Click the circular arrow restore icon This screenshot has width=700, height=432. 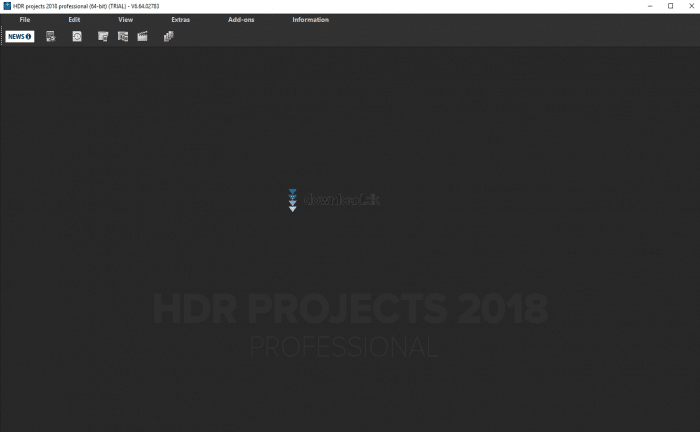pos(77,37)
